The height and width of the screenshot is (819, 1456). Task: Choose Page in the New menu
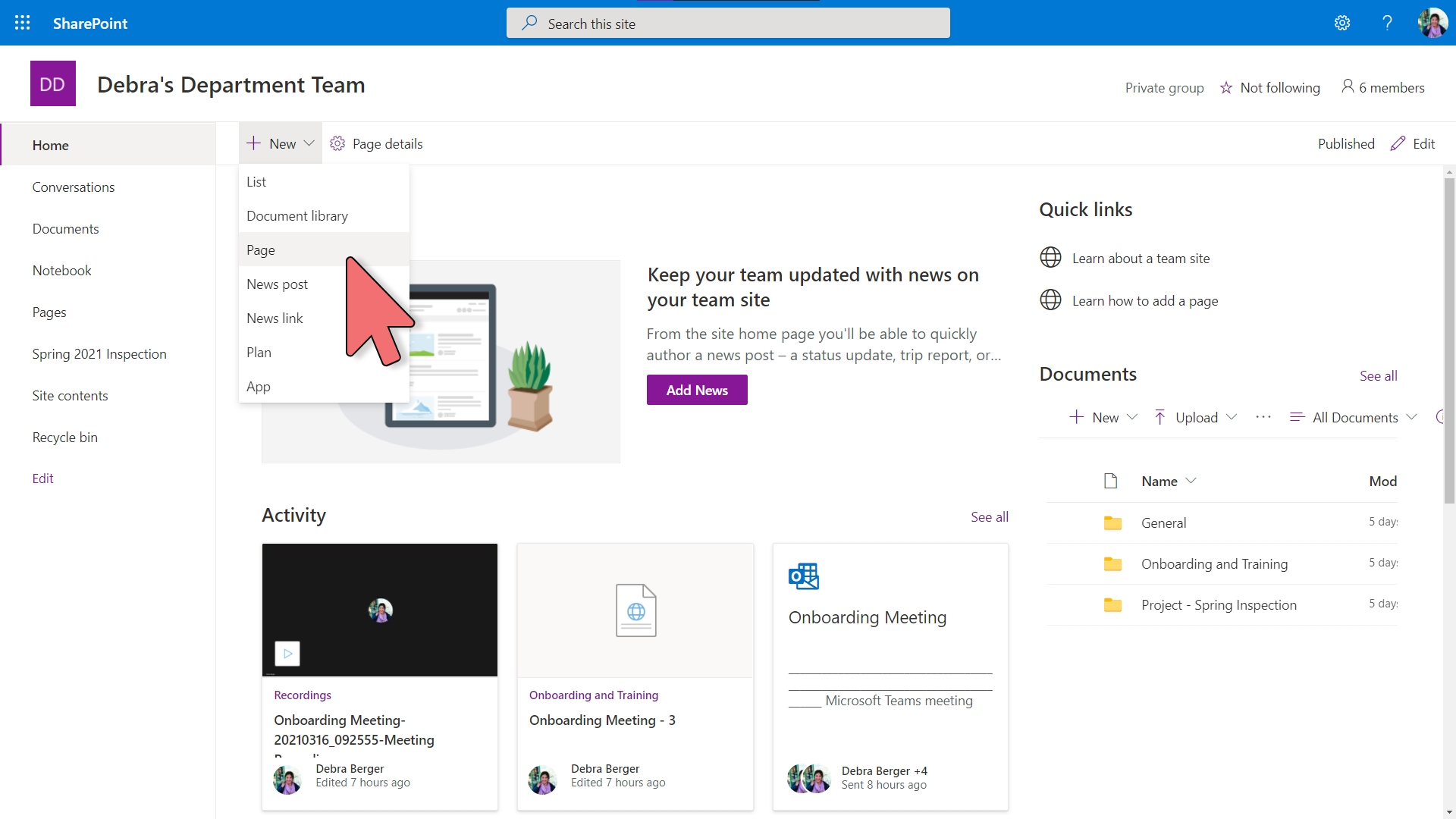324,249
